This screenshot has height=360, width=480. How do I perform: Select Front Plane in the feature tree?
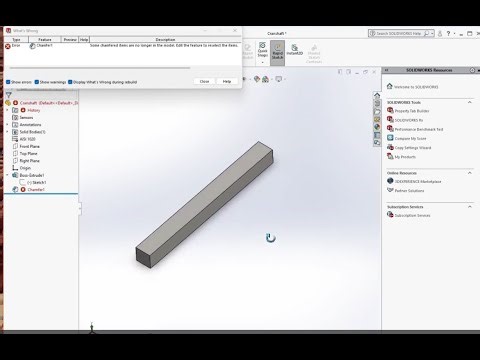tap(29, 146)
